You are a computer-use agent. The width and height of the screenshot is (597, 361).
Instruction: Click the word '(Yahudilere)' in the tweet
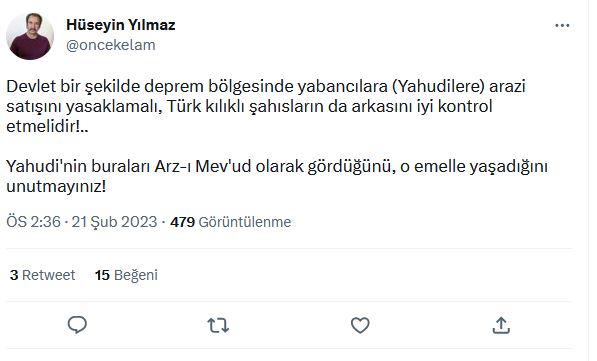tap(438, 86)
